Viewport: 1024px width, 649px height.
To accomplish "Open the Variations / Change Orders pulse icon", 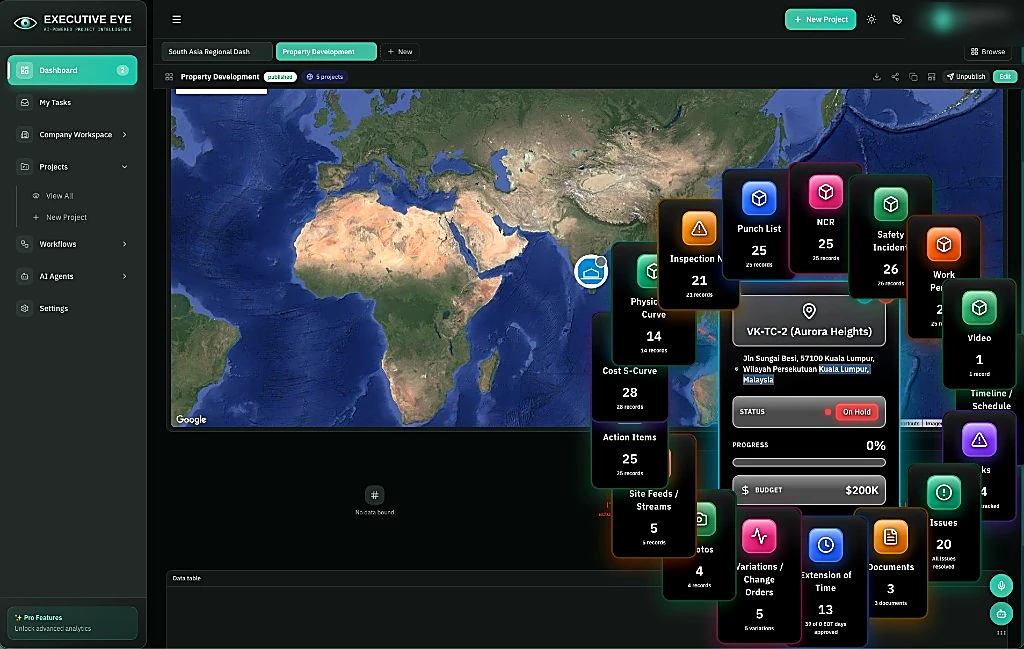I will point(759,537).
